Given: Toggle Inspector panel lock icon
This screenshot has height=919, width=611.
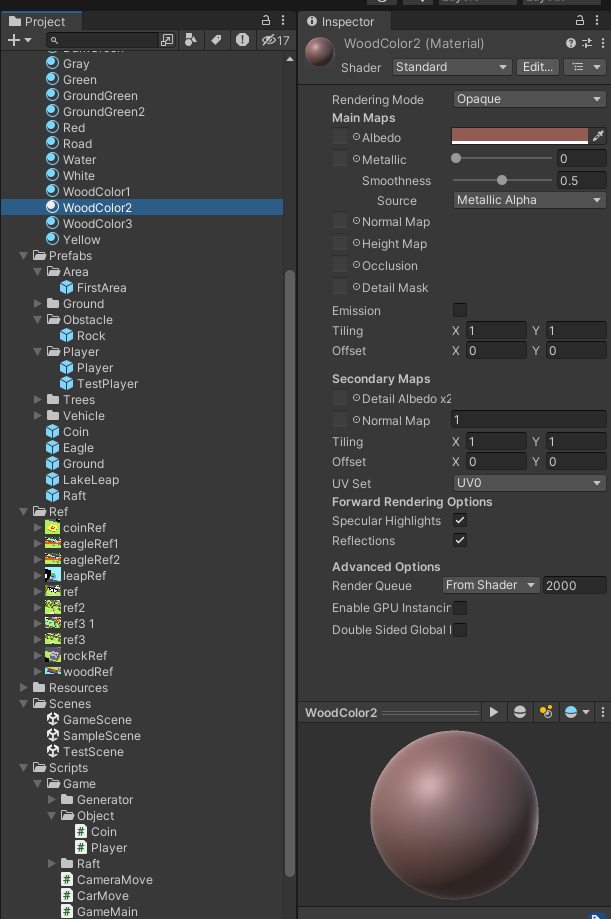Looking at the screenshot, I should tap(580, 21).
